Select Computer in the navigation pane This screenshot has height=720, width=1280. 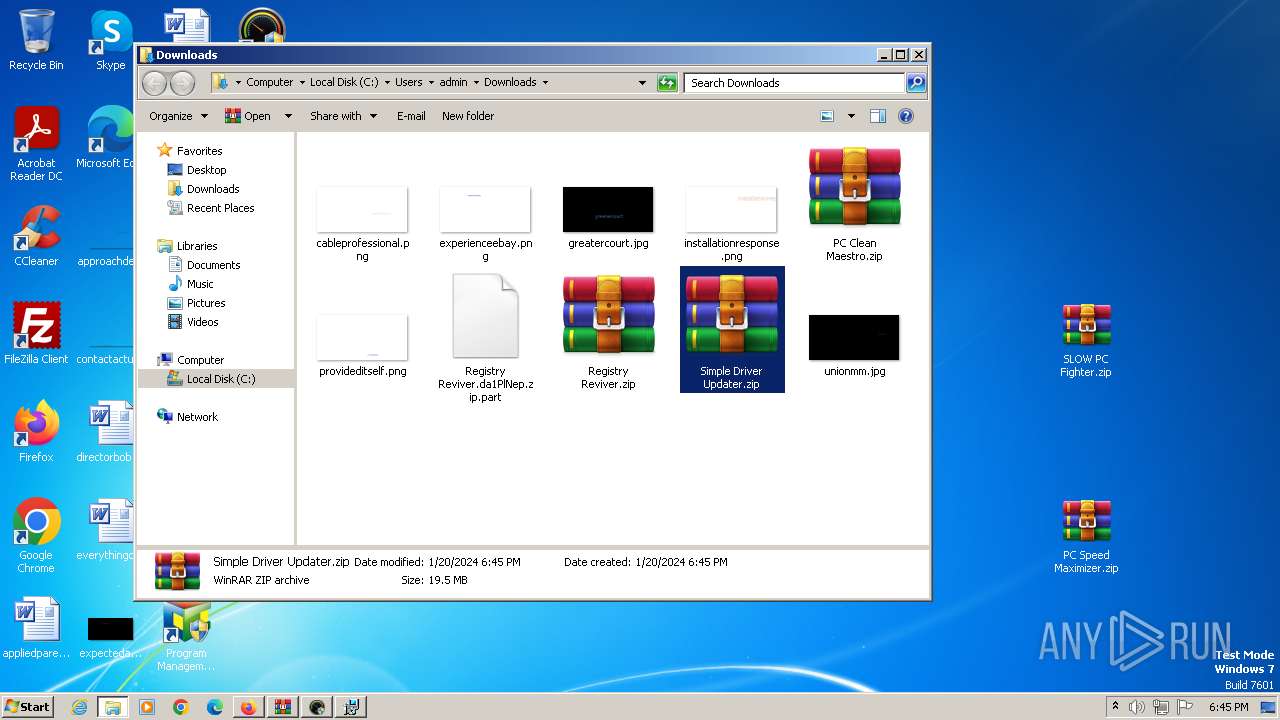point(200,360)
